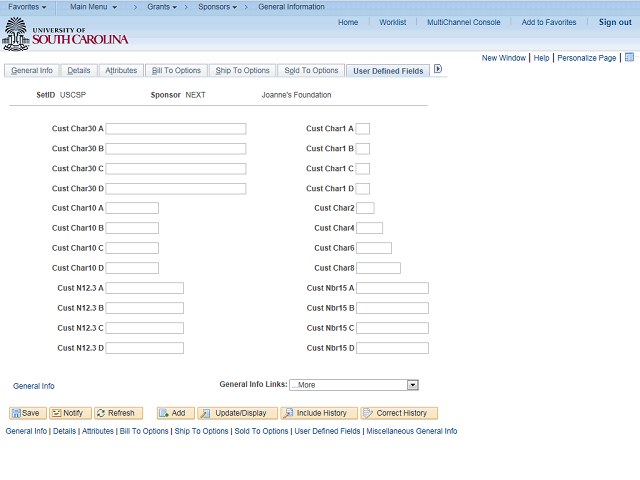This screenshot has width=640, height=480.
Task: Click the Save button
Action: (x=28, y=413)
